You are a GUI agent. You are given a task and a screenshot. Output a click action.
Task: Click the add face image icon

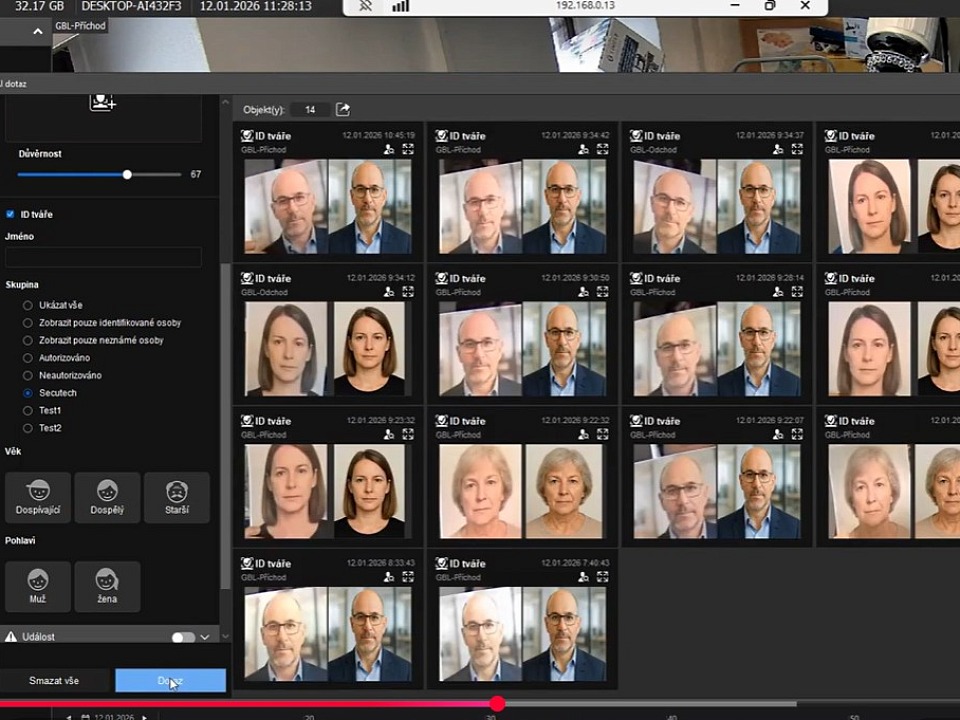[x=102, y=101]
